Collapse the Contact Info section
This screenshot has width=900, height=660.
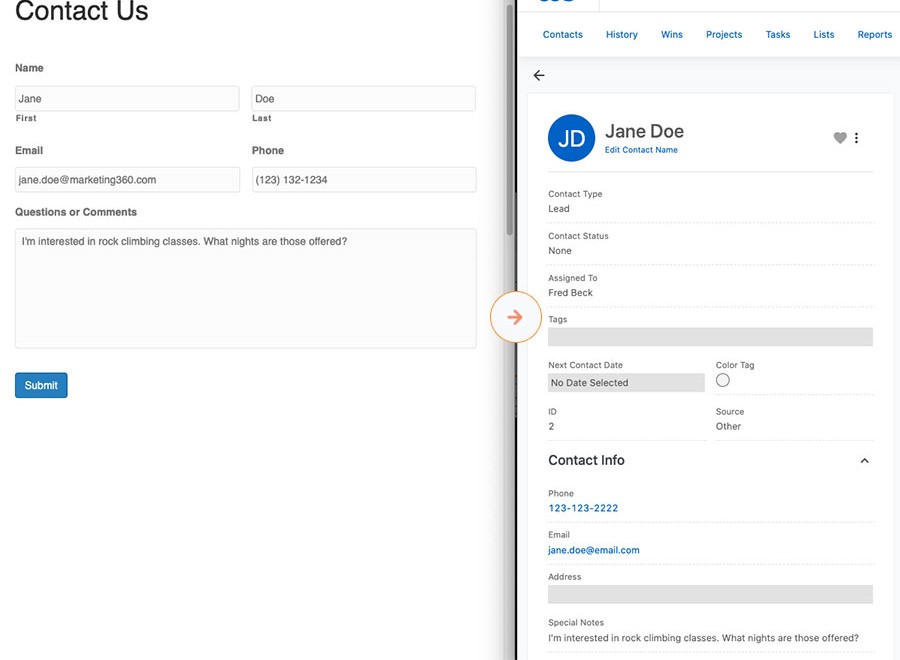(864, 461)
